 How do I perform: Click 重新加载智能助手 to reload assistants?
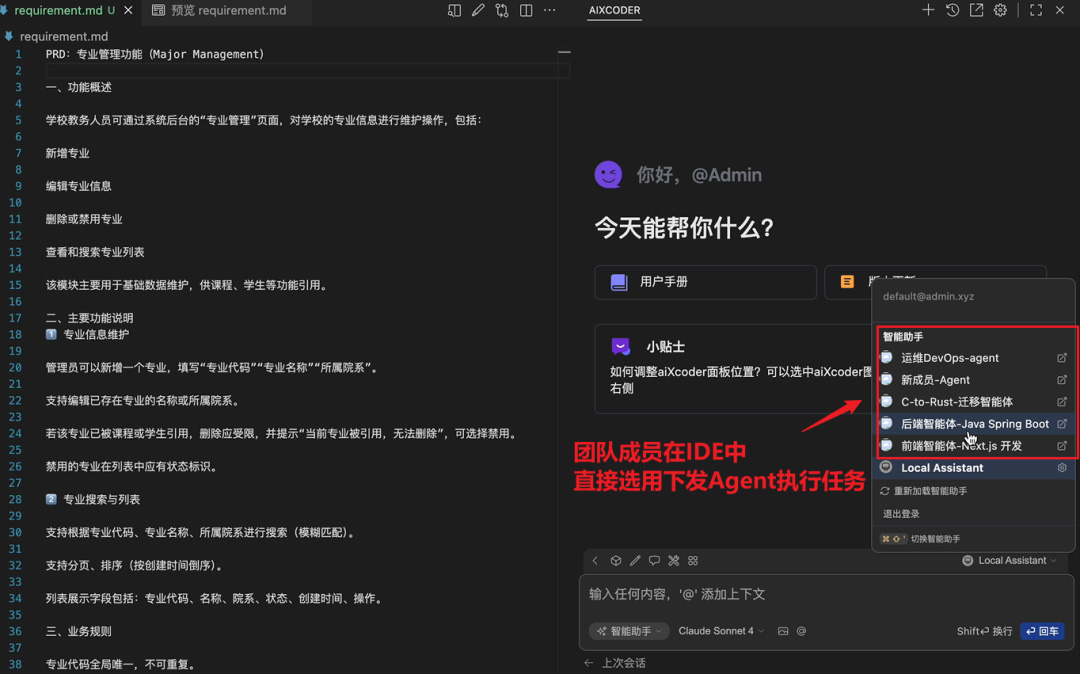929,491
